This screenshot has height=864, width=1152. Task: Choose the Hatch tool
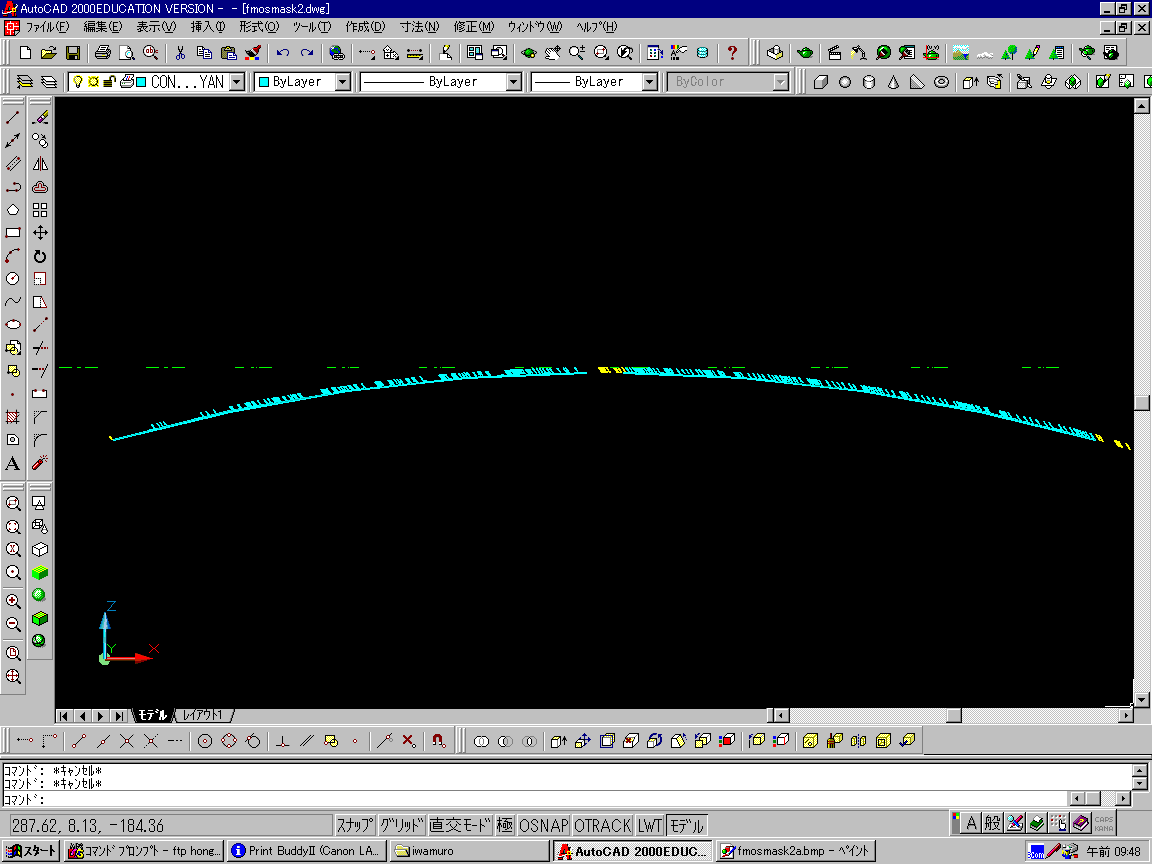pyautogui.click(x=13, y=417)
